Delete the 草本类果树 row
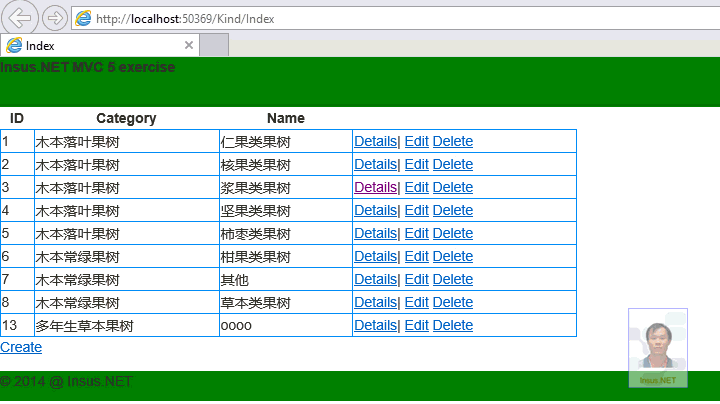The height and width of the screenshot is (404, 720). [453, 302]
